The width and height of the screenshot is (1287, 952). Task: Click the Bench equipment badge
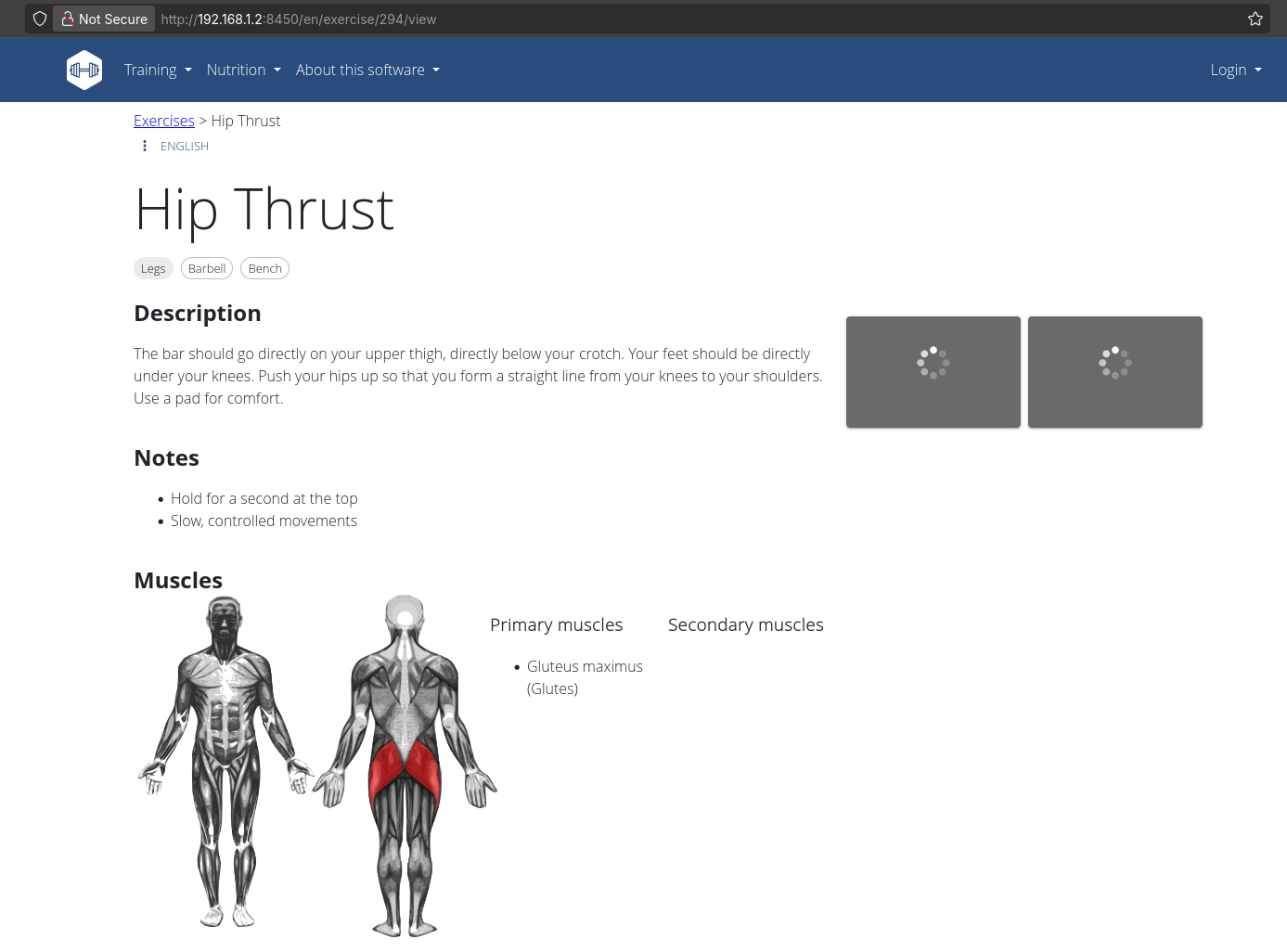pyautogui.click(x=264, y=268)
